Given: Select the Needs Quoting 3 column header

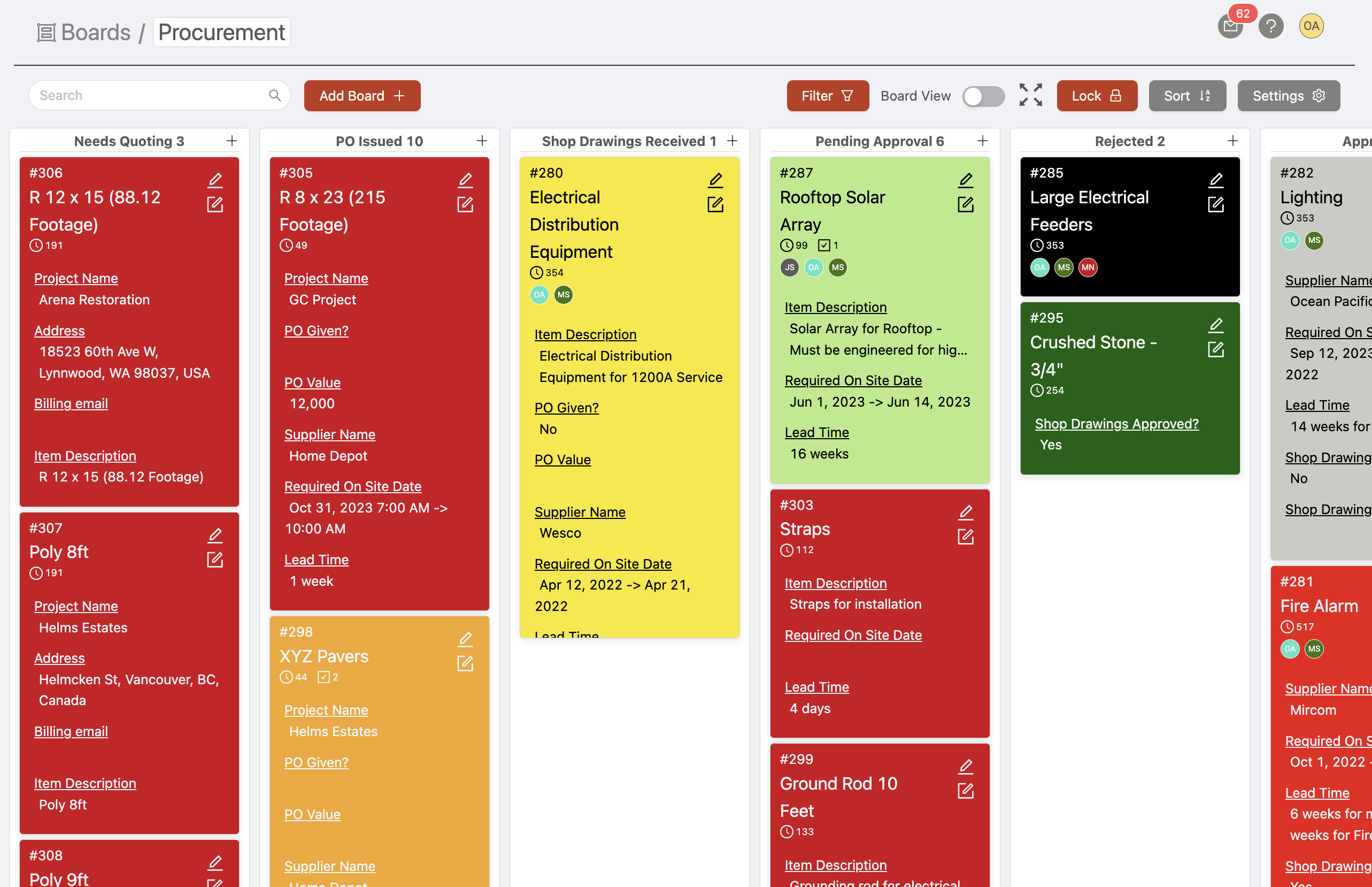Looking at the screenshot, I should point(129,141).
